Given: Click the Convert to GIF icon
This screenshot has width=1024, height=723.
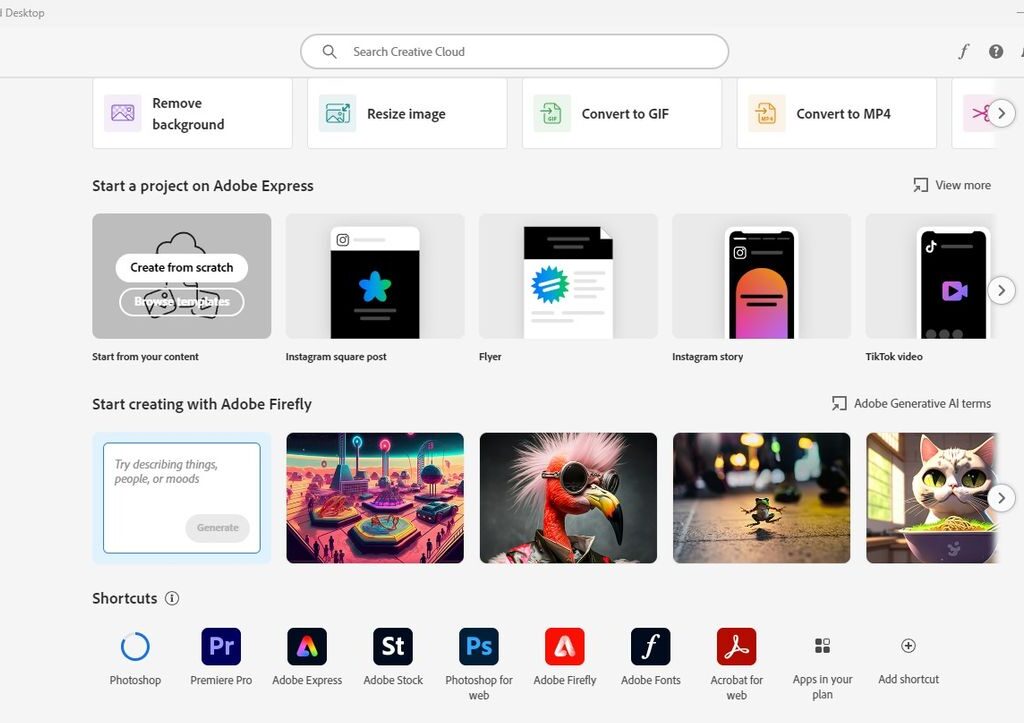Looking at the screenshot, I should click(552, 113).
